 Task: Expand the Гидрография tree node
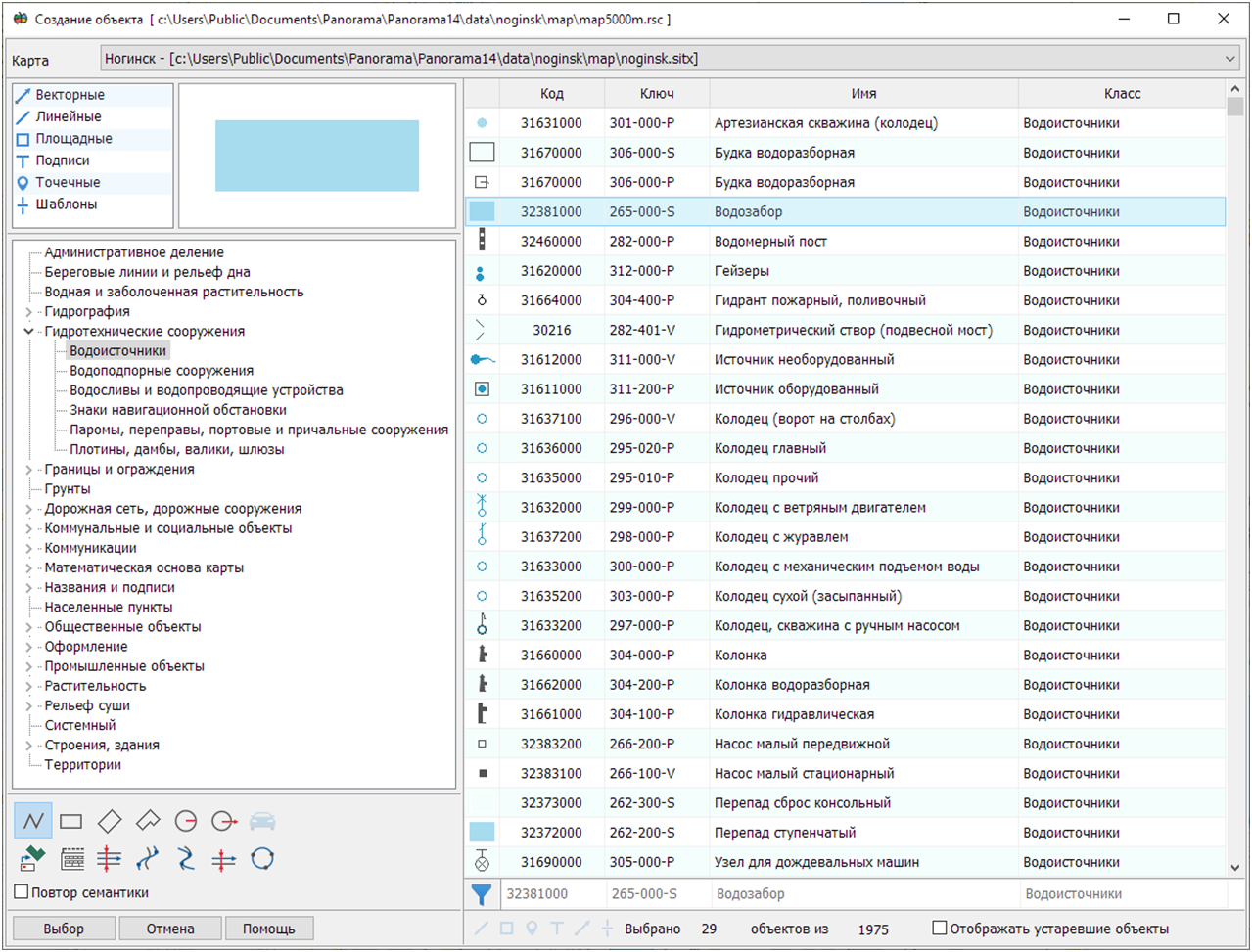click(29, 312)
